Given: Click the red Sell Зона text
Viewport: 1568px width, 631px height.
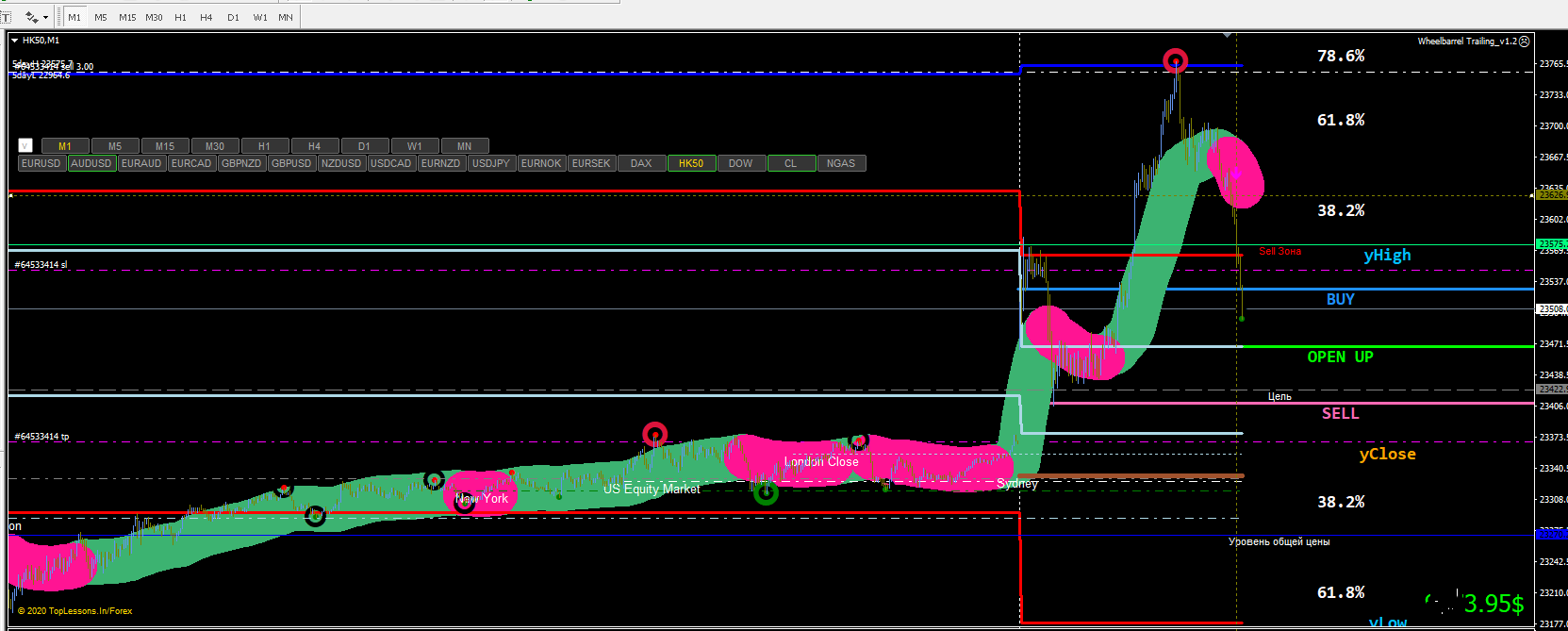Looking at the screenshot, I should tap(1279, 251).
